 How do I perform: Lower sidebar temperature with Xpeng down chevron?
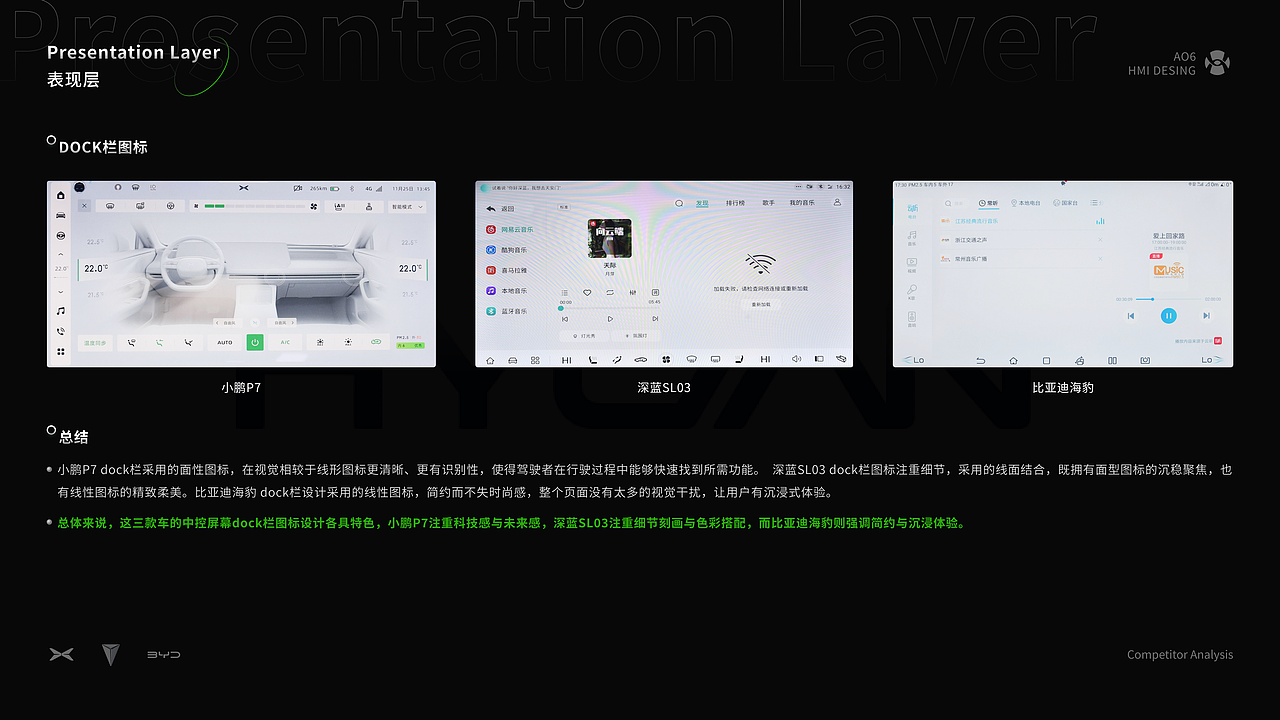[x=60, y=292]
